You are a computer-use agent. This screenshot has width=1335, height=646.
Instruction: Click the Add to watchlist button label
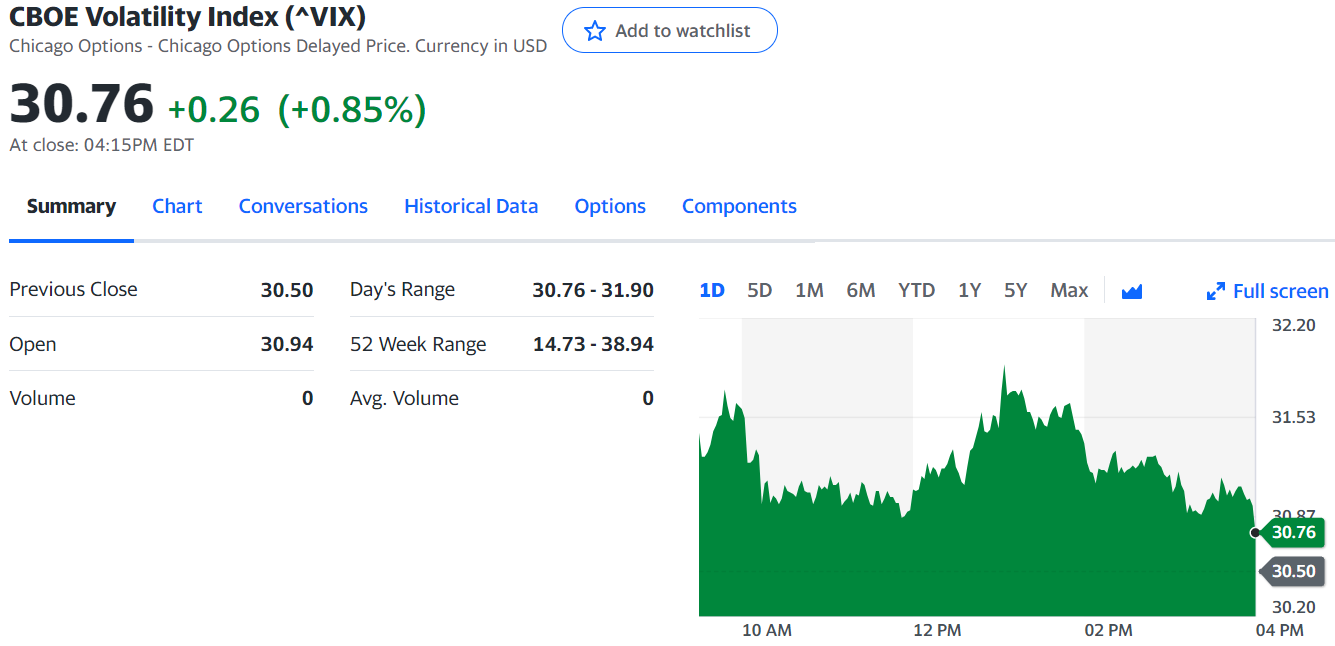click(x=683, y=31)
